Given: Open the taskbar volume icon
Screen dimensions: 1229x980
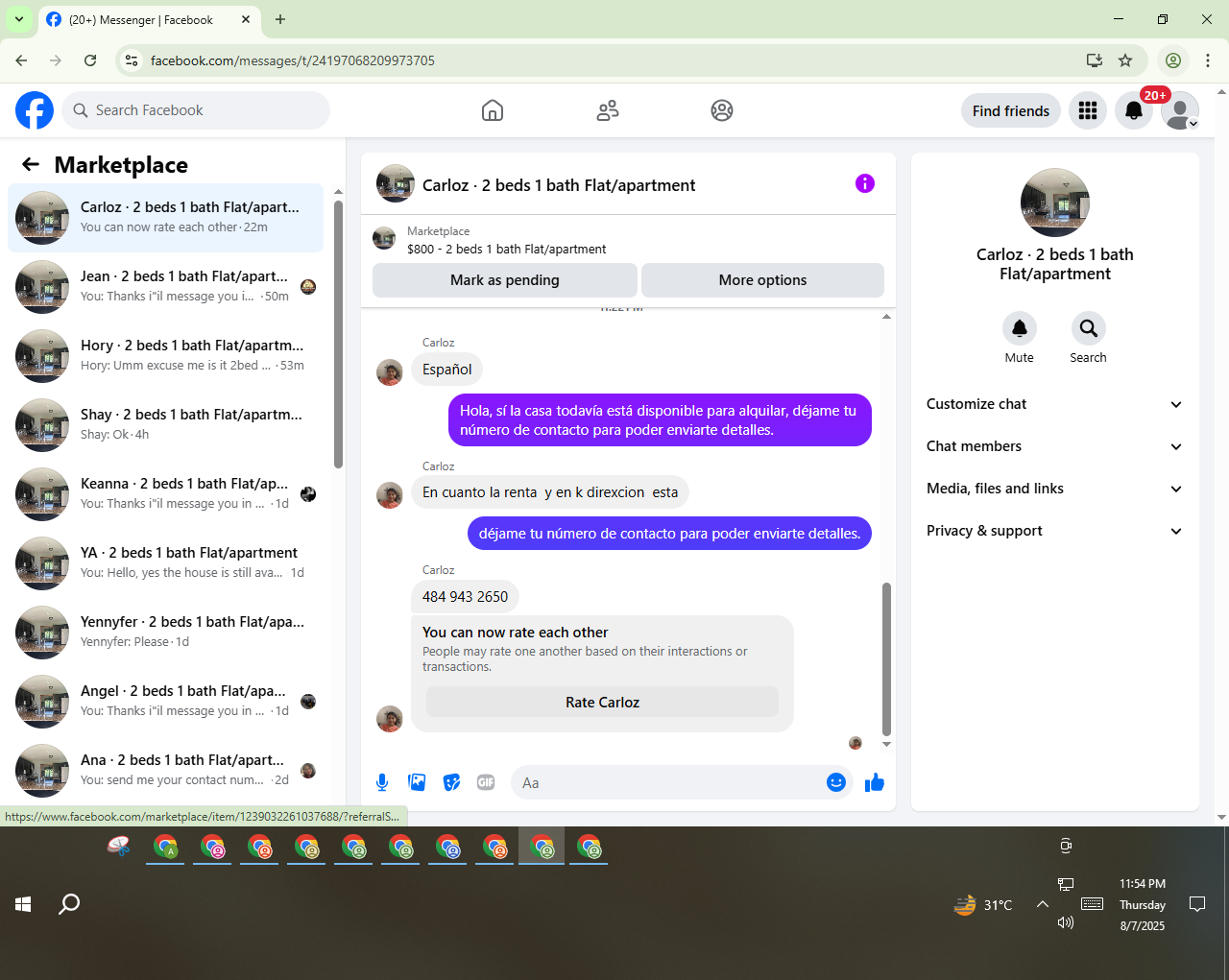Looking at the screenshot, I should coord(1065,922).
